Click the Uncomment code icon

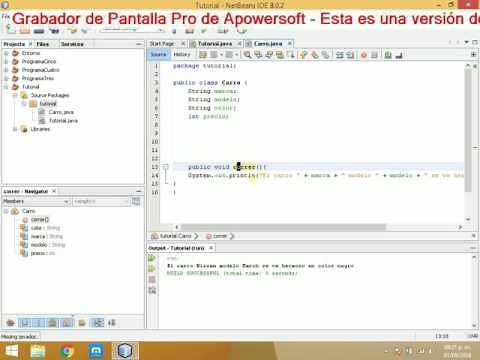pos(399,55)
